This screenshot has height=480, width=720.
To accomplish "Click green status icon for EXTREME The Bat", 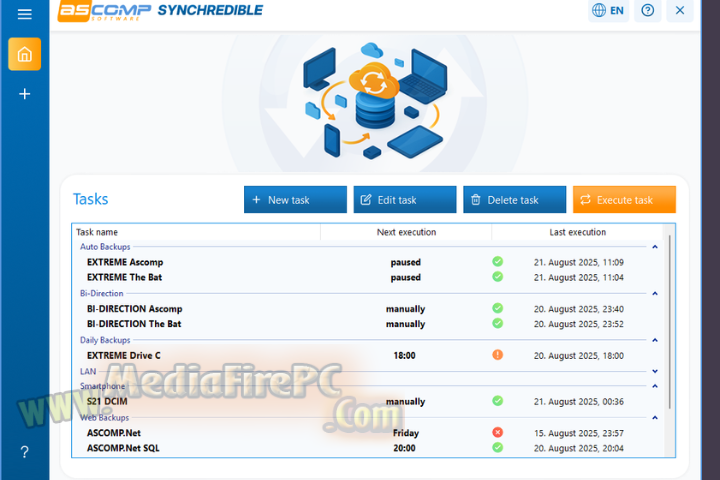I will 497,277.
